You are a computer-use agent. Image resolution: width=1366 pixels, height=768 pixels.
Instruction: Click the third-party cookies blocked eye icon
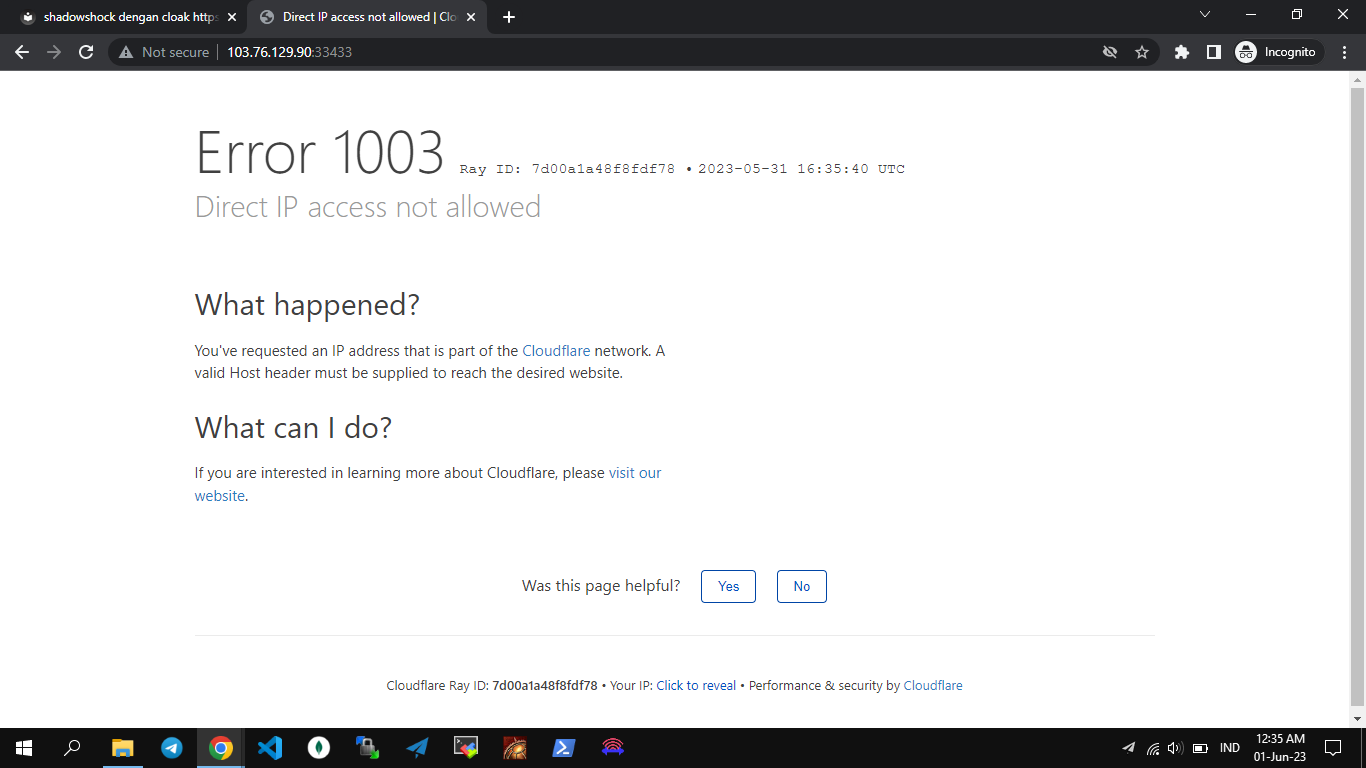coord(1109,52)
